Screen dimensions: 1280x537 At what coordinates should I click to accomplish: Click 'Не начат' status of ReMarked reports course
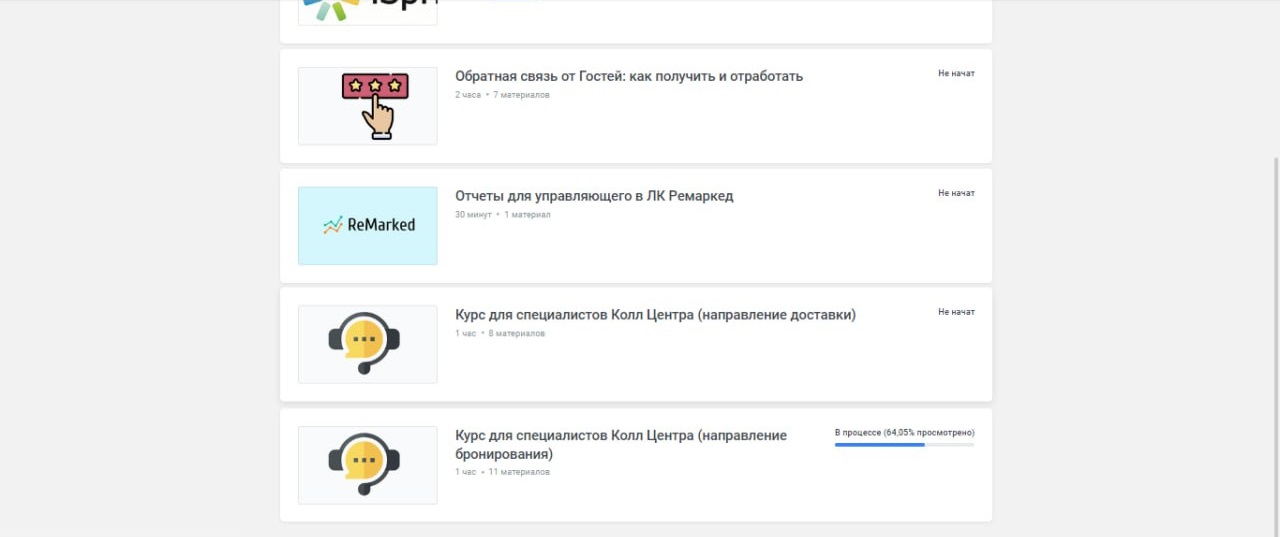tap(956, 193)
